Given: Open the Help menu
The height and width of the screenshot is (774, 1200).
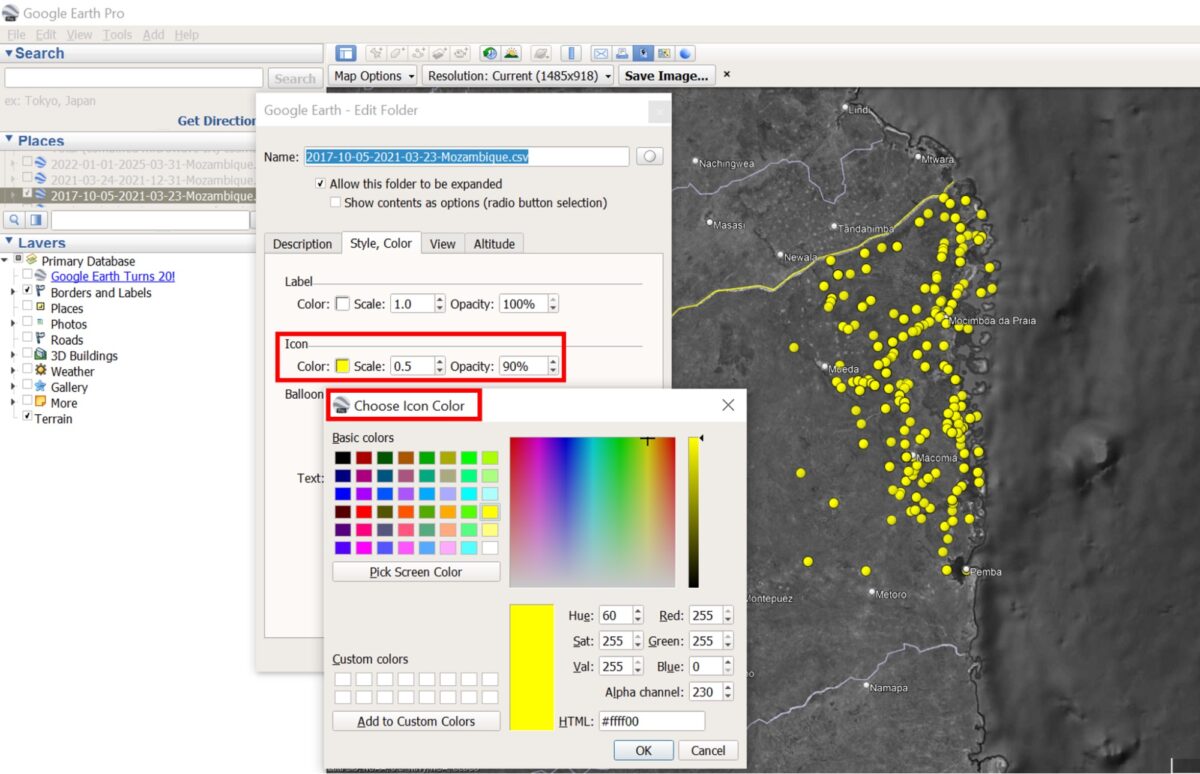Looking at the screenshot, I should click(x=186, y=35).
